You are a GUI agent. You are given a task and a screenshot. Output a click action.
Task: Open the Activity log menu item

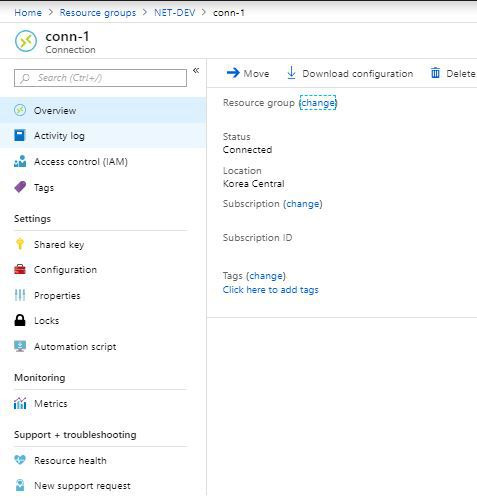(x=103, y=136)
